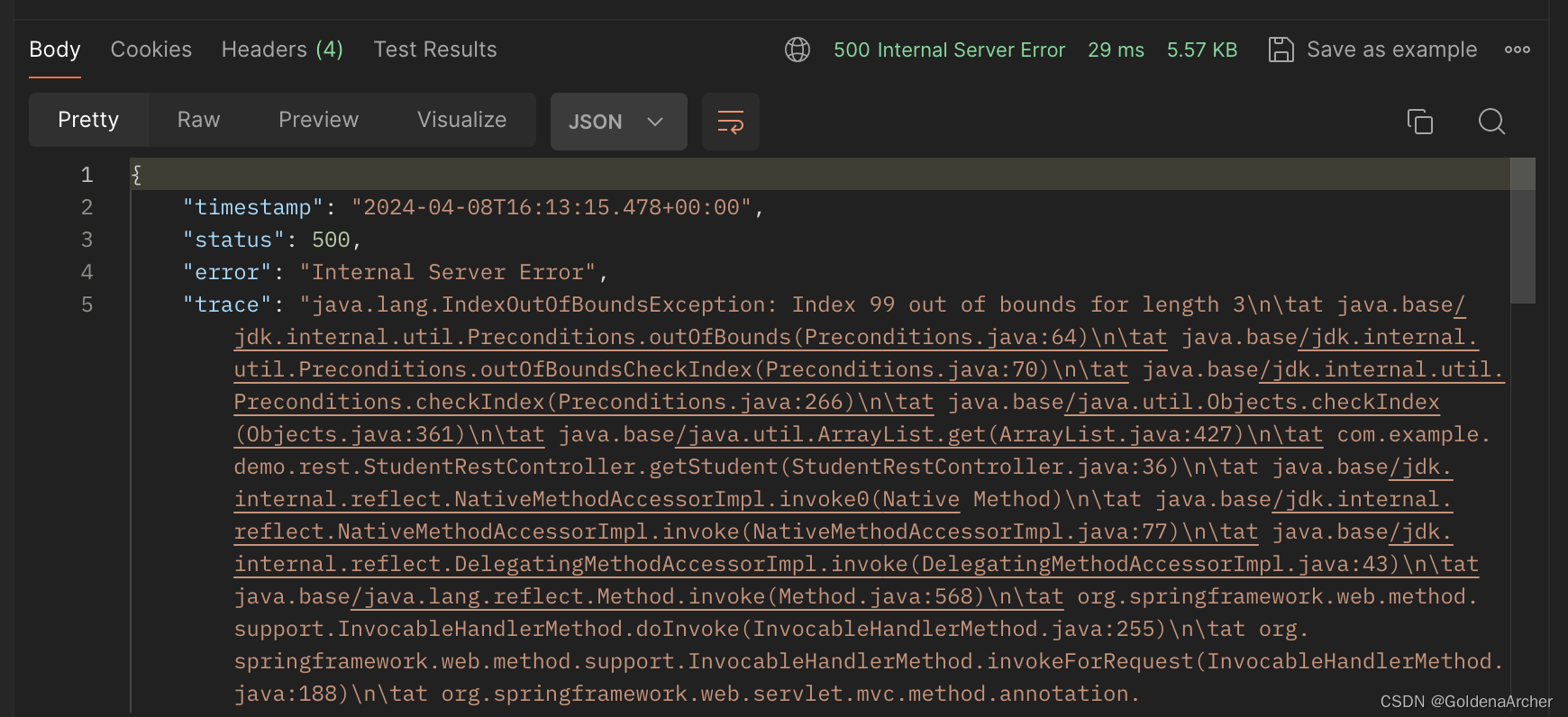
Task: Toggle the word wrap lines icon
Action: click(731, 122)
